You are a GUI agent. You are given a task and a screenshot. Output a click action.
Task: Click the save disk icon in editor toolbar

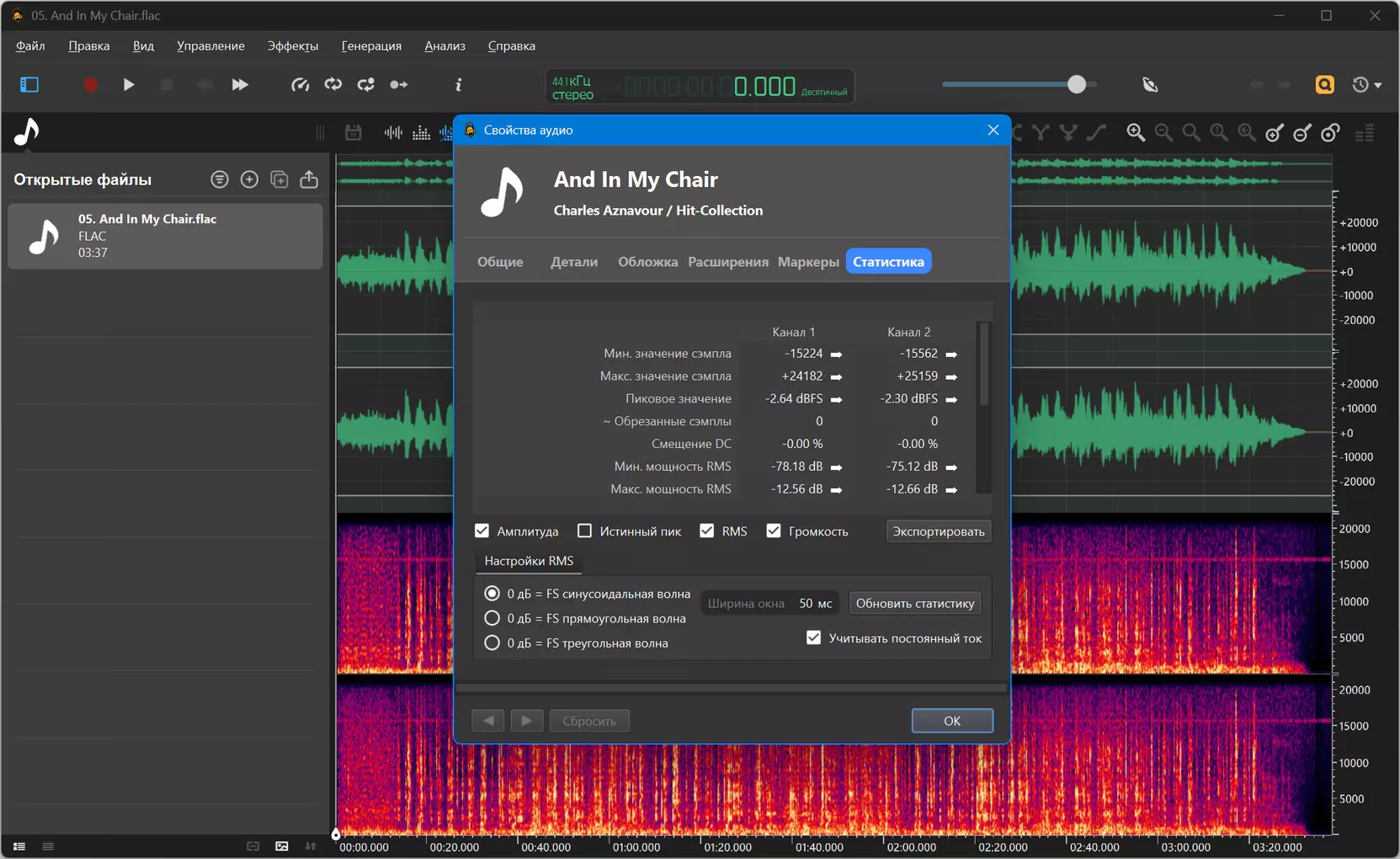354,132
